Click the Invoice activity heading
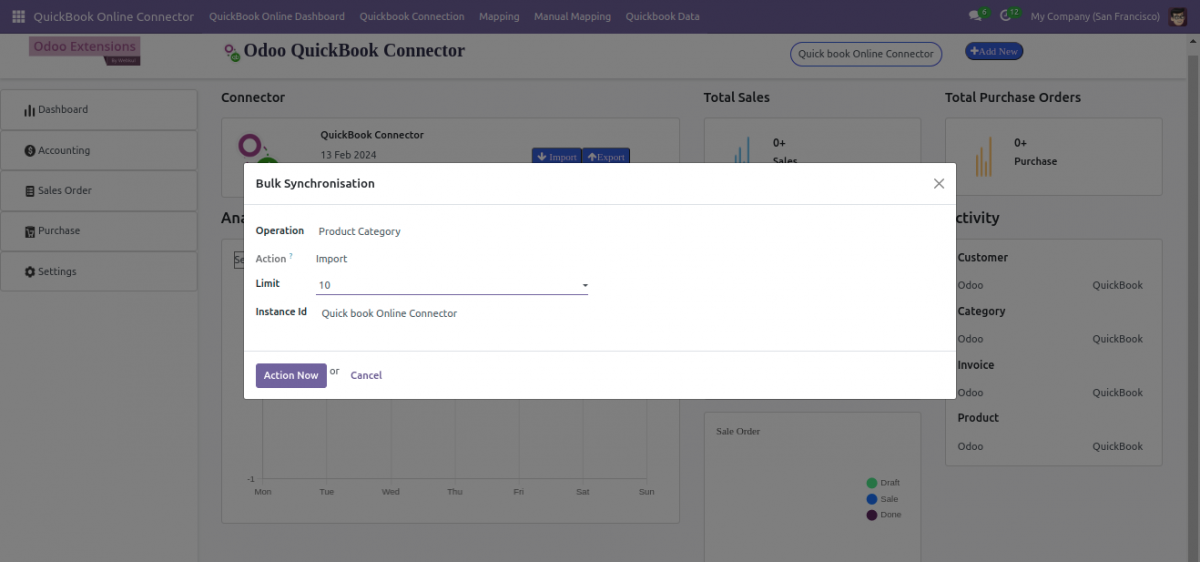The height and width of the screenshot is (562, 1200). [x=976, y=365]
